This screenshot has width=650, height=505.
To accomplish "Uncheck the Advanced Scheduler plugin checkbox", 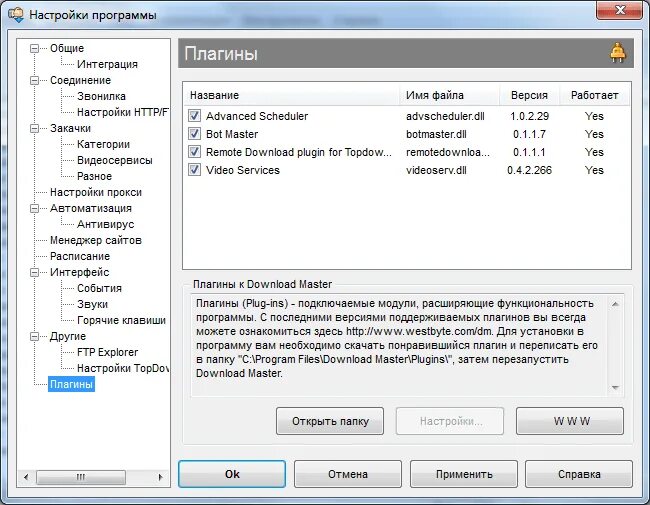I will 194,116.
